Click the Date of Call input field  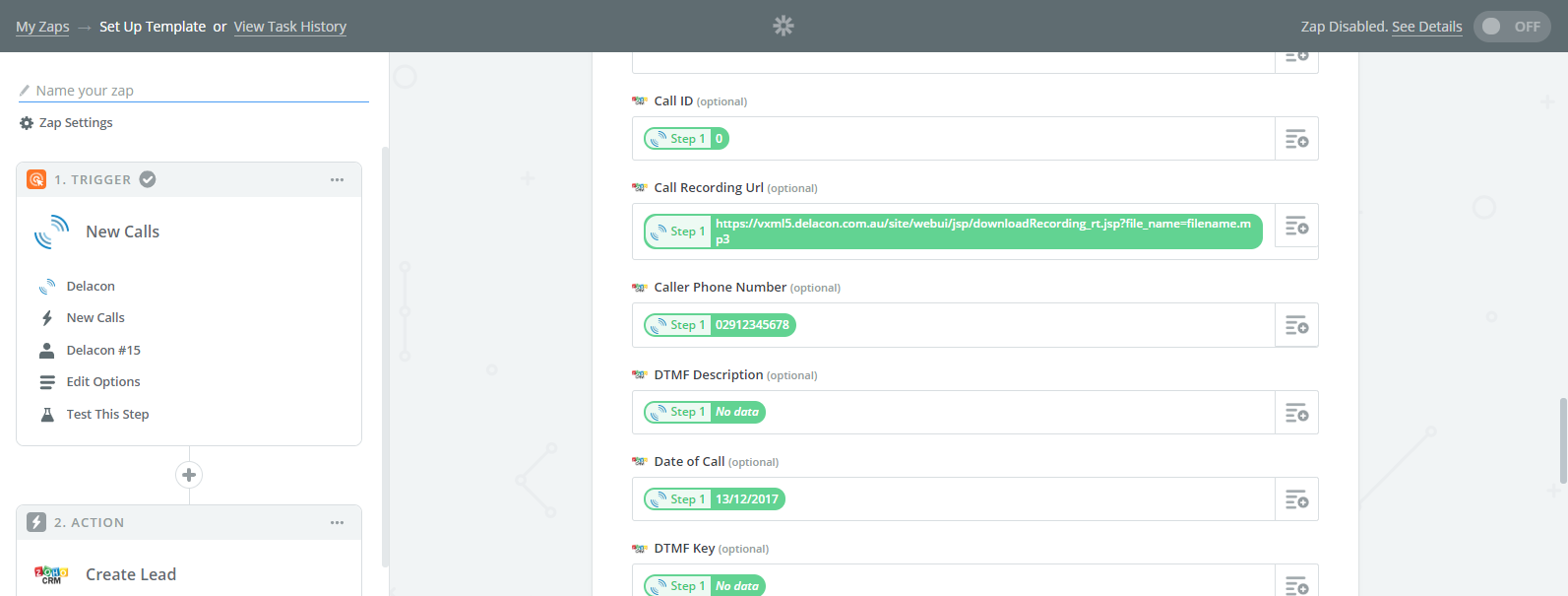coord(954,499)
